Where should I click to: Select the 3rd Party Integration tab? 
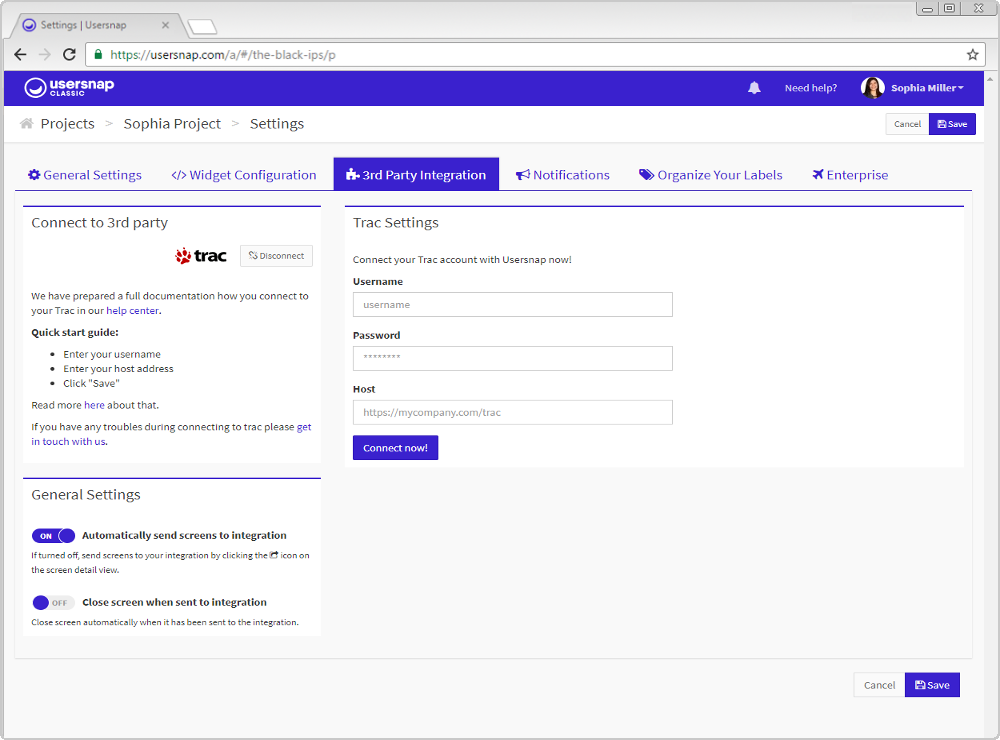(x=416, y=174)
